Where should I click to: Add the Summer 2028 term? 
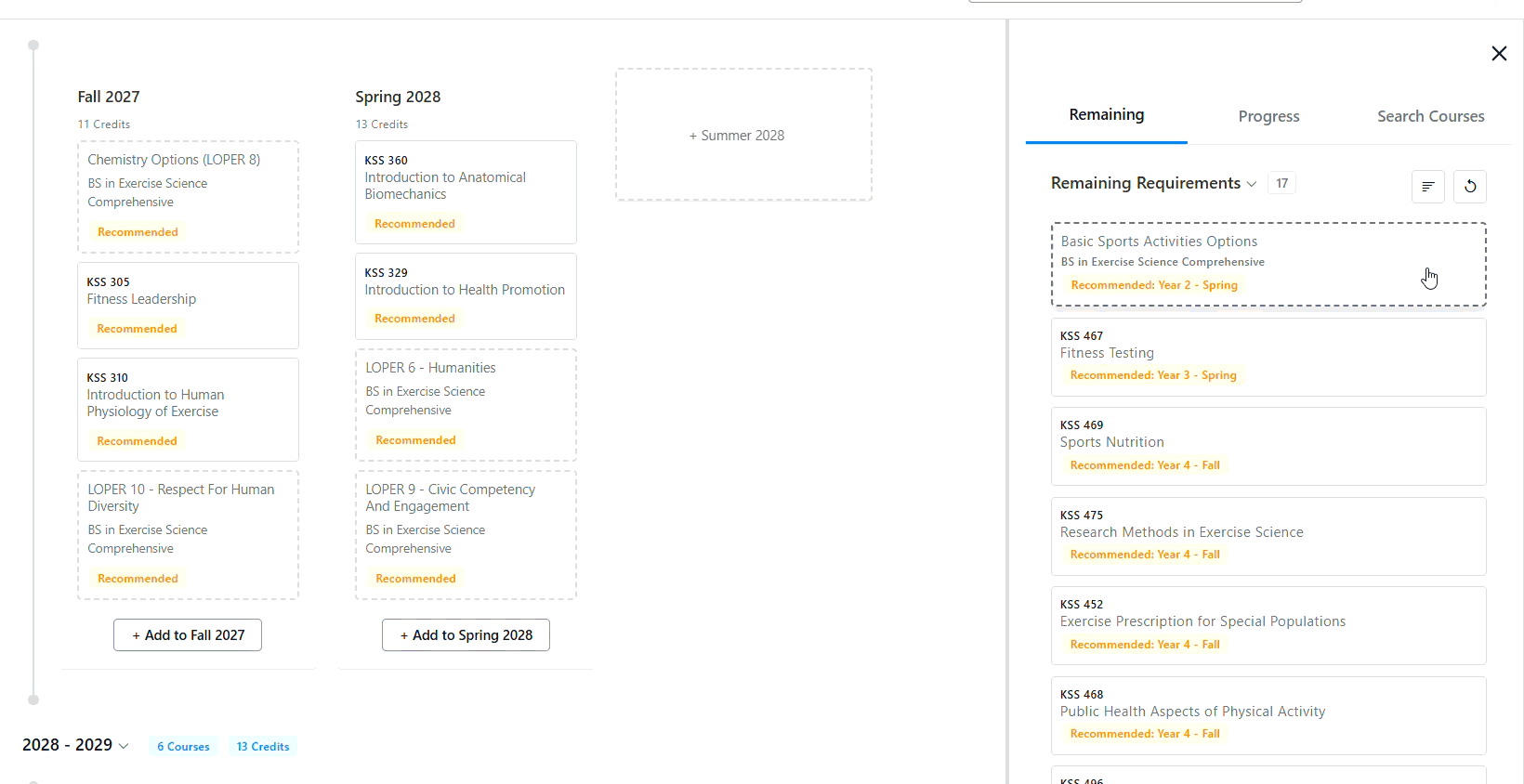(743, 135)
